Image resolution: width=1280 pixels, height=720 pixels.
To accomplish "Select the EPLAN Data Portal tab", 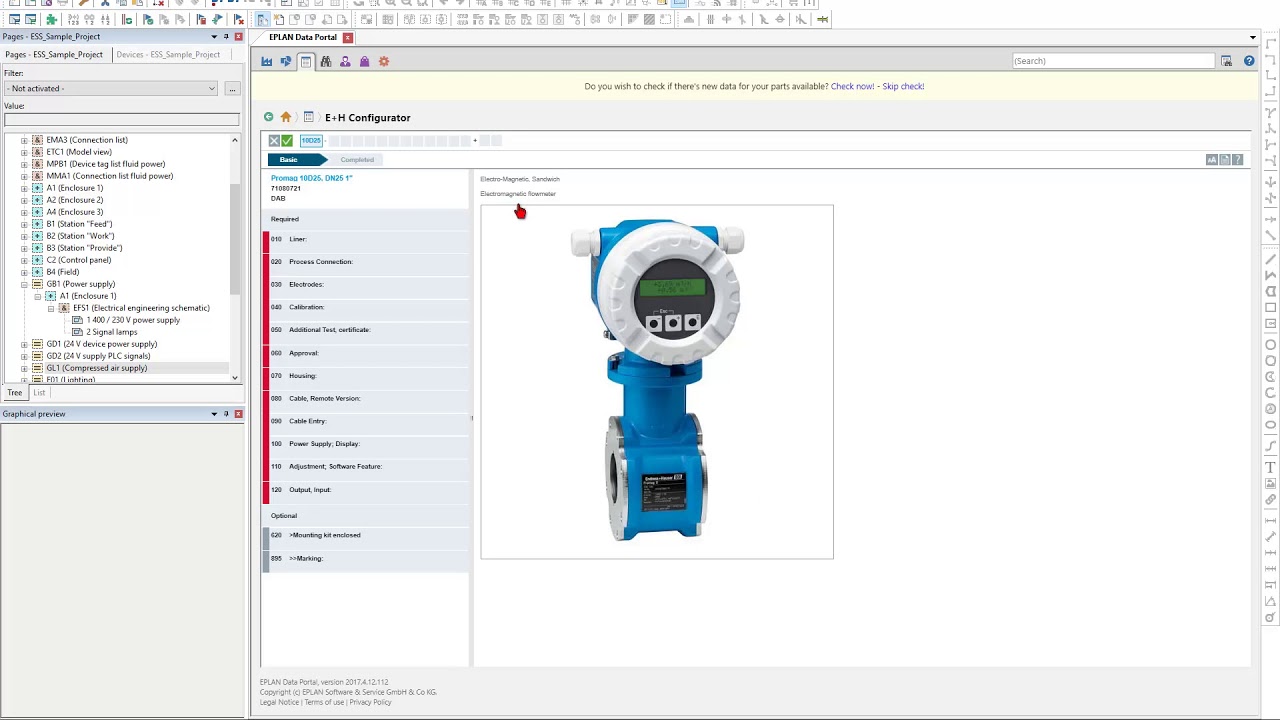I will (303, 38).
